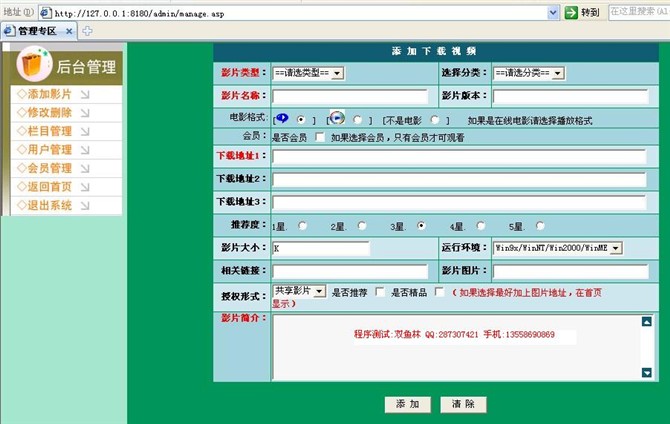
Task: Open the 影片类型 dropdown
Action: tap(308, 74)
